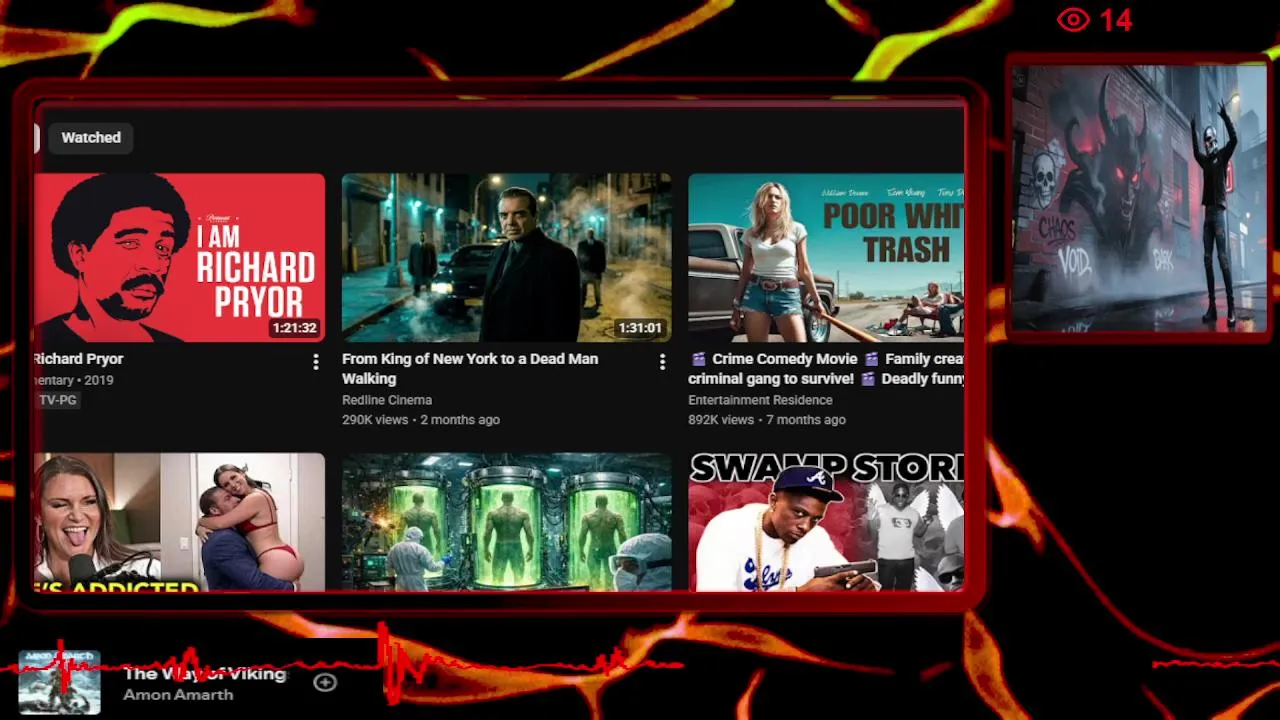Click the 1:31:01 duration badge

(640, 328)
